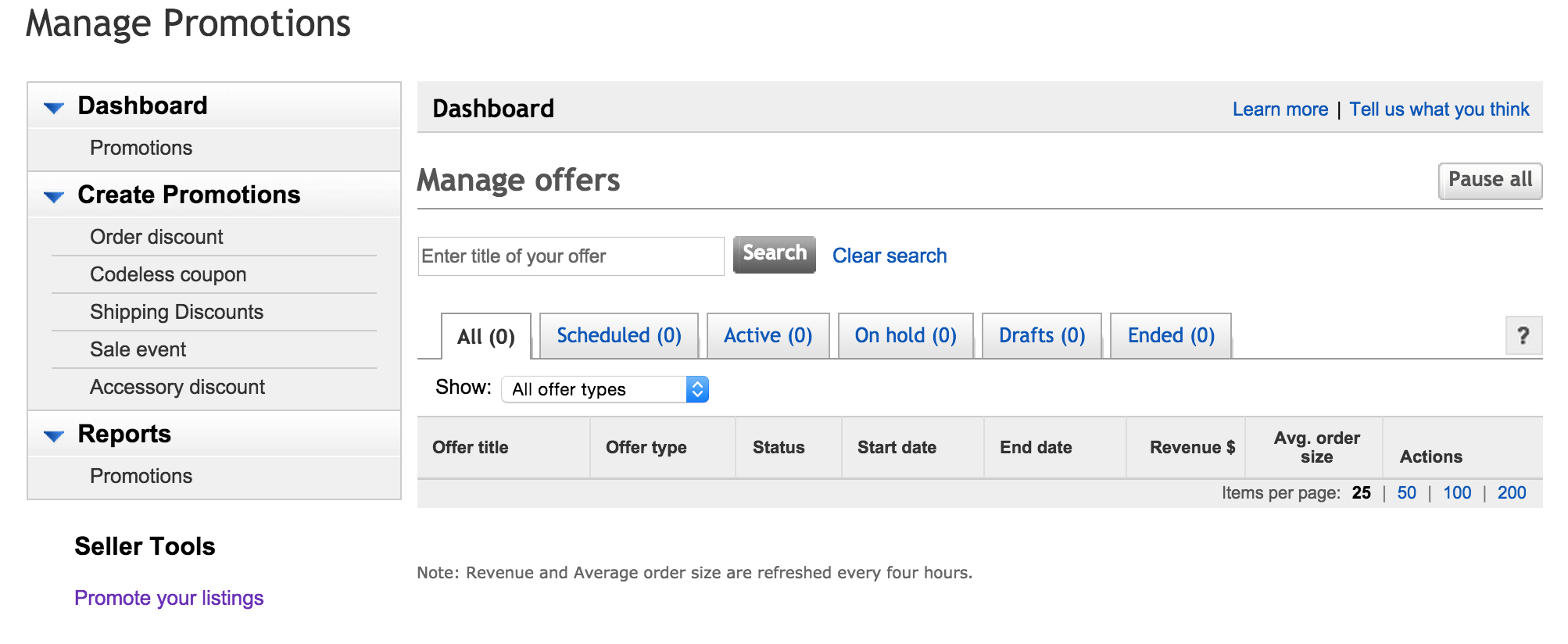
Task: Collapse the Create Promotions section
Action: [x=54, y=197]
